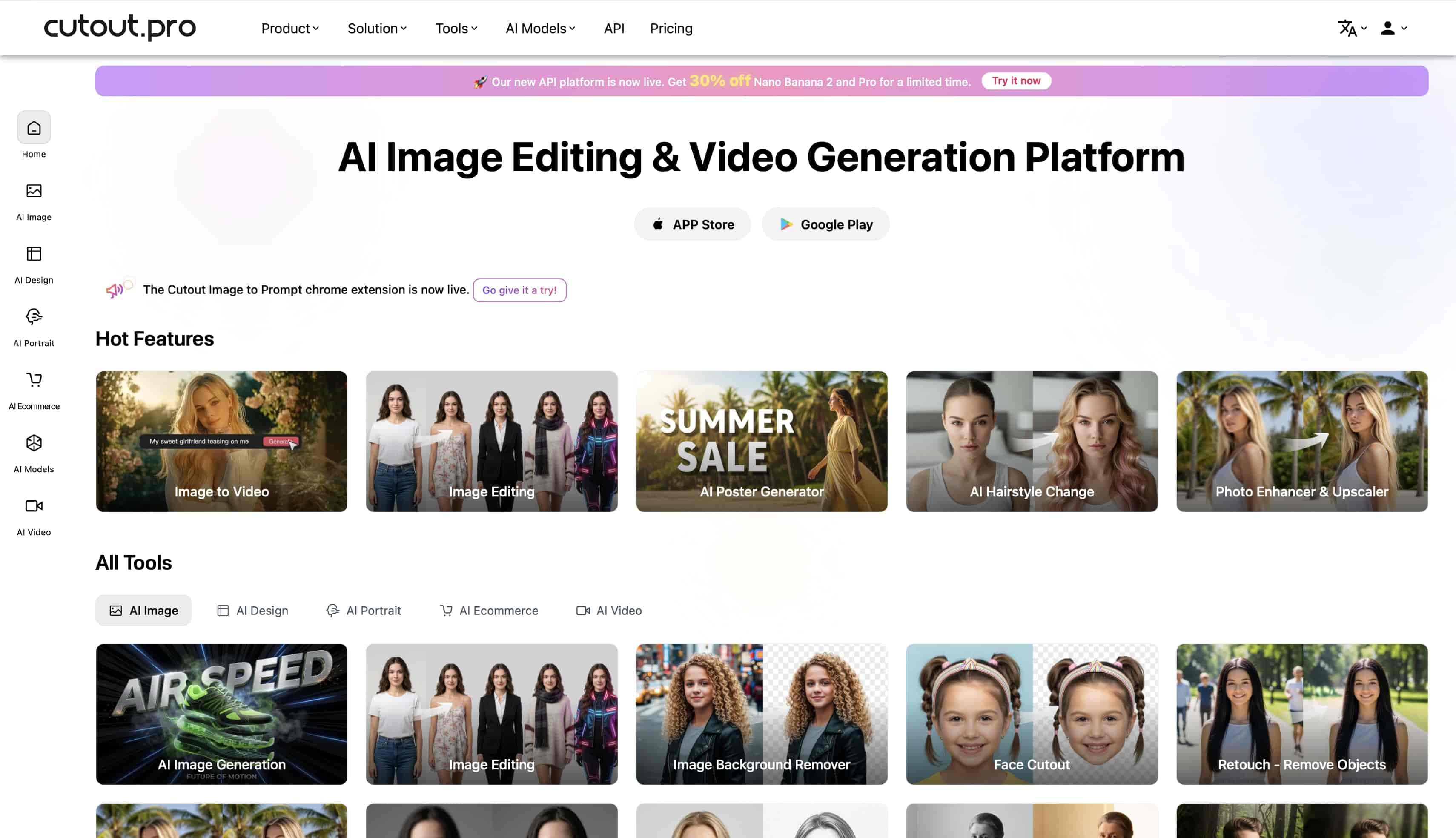Image resolution: width=1456 pixels, height=838 pixels.
Task: Switch to the AI Video tab
Action: (609, 610)
